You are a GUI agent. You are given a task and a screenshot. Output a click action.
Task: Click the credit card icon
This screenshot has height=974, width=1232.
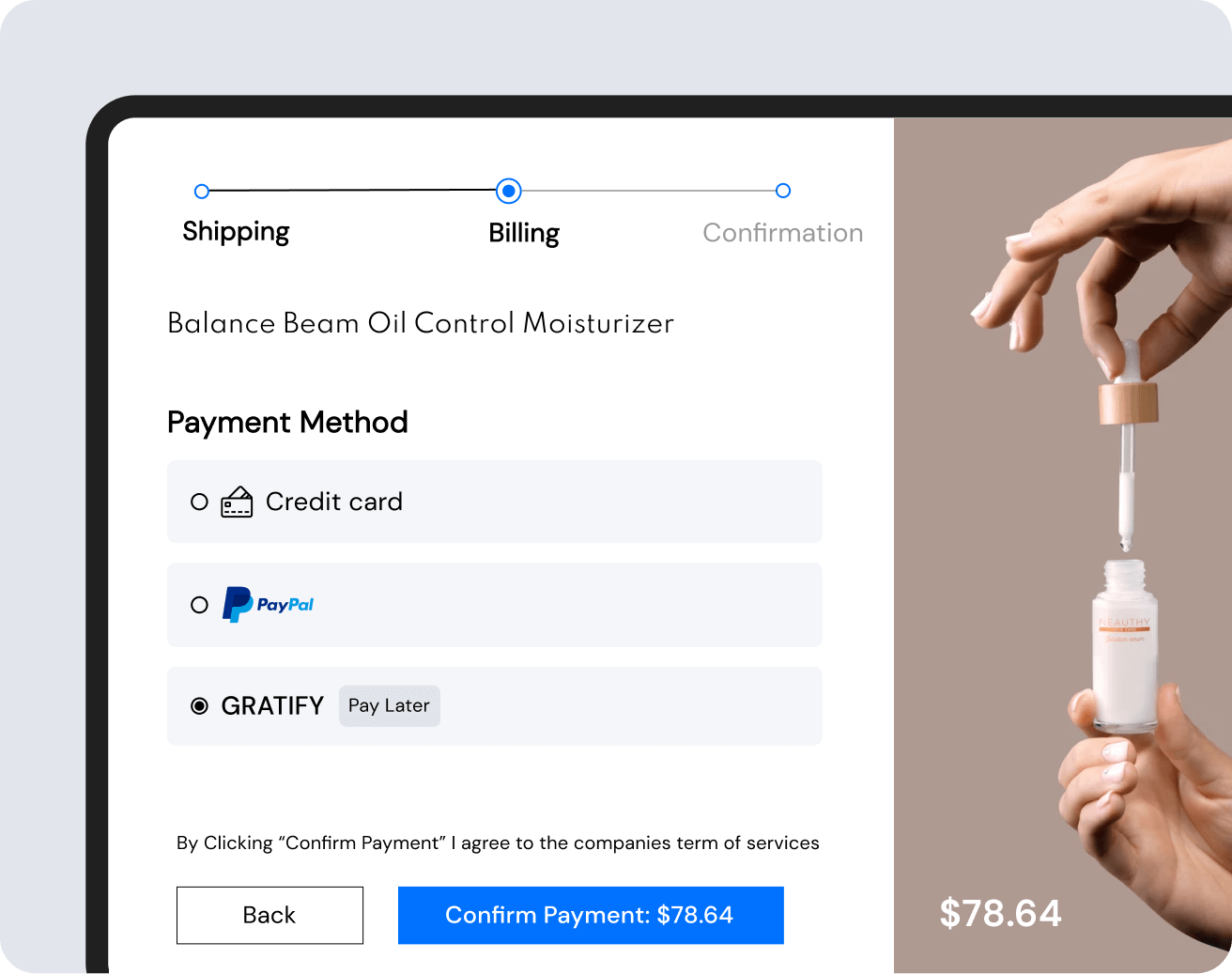coord(237,502)
